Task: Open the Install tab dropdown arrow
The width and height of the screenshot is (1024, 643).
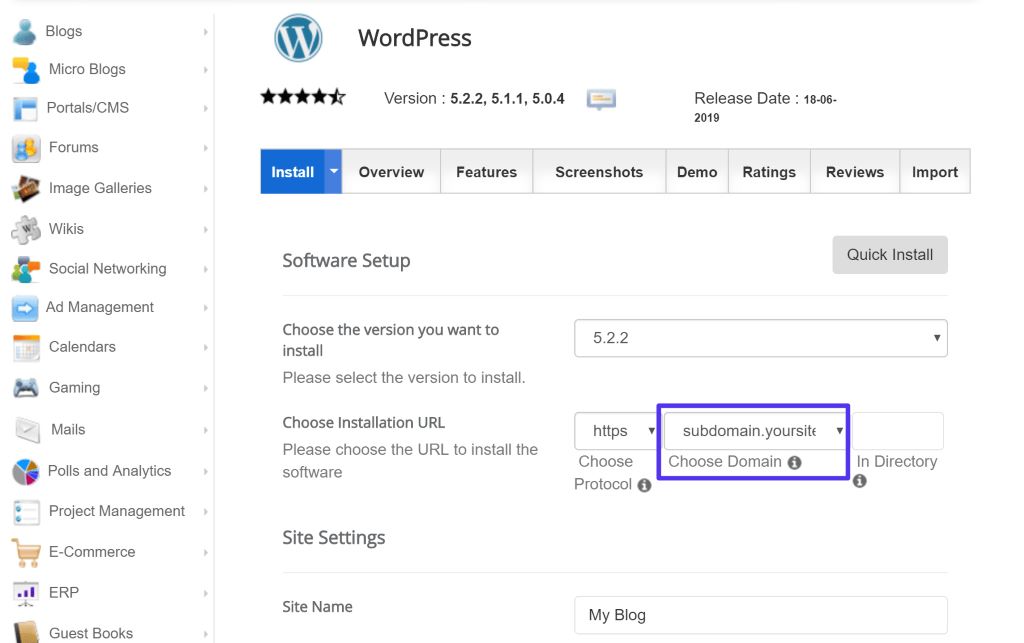Action: coord(334,172)
